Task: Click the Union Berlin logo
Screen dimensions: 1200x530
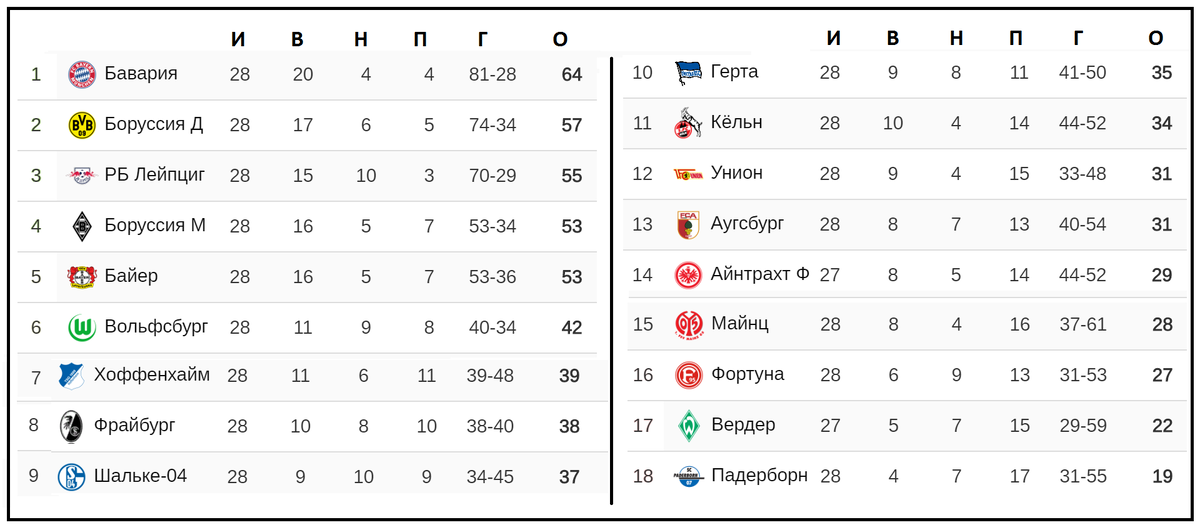Action: pyautogui.click(x=688, y=174)
